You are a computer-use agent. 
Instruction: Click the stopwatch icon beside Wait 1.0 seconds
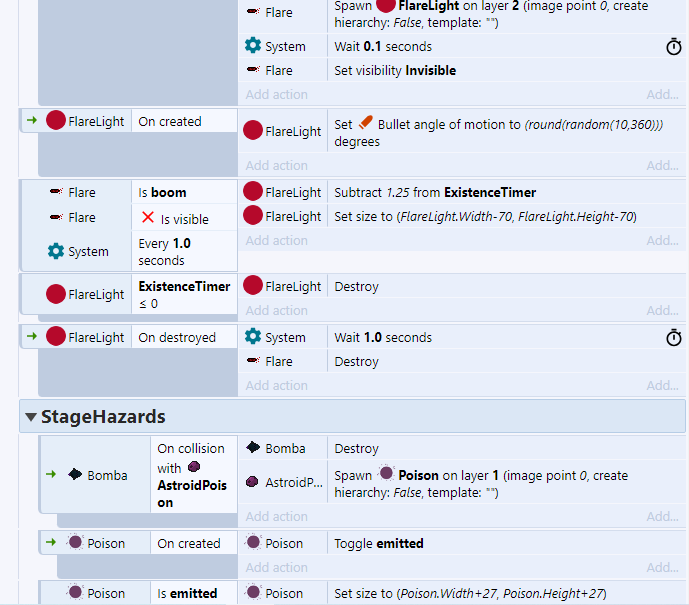(x=674, y=338)
